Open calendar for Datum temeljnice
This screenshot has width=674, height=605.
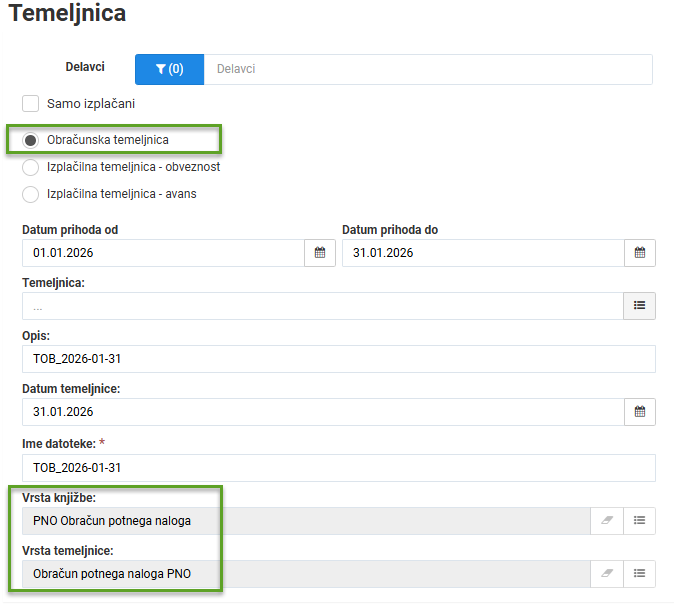click(x=640, y=412)
